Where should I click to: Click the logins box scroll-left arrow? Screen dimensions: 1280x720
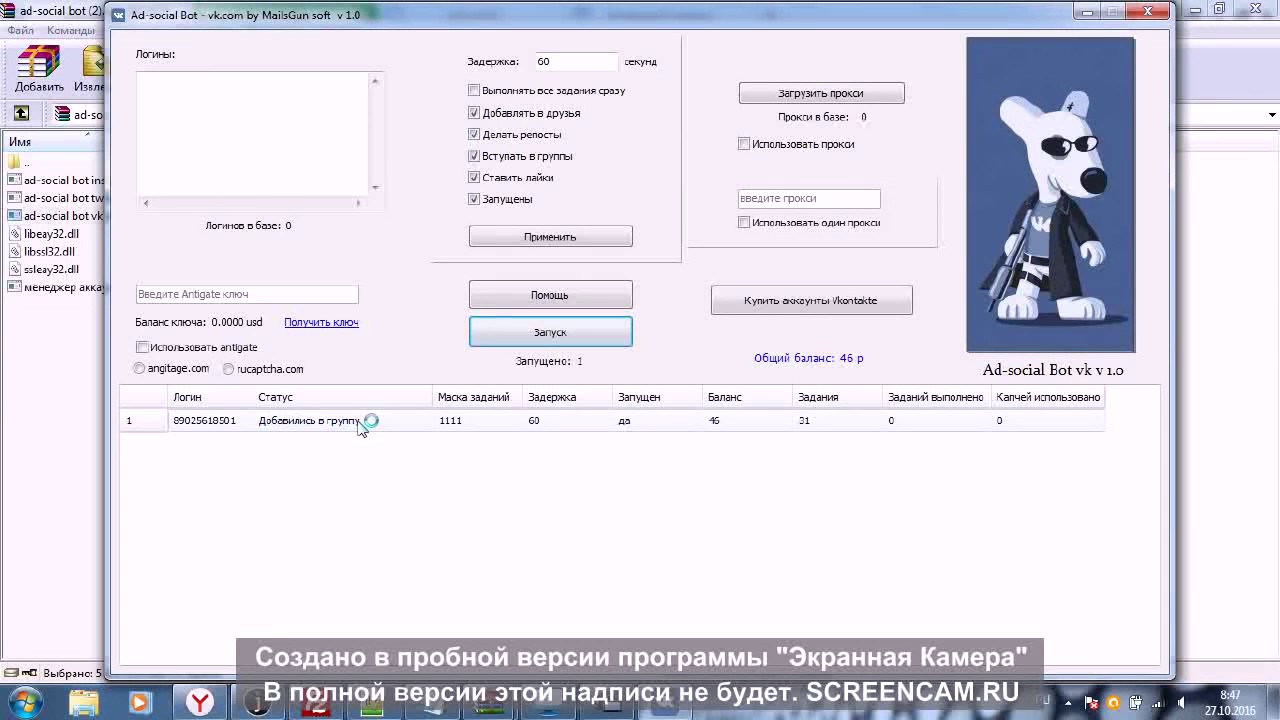coord(146,203)
